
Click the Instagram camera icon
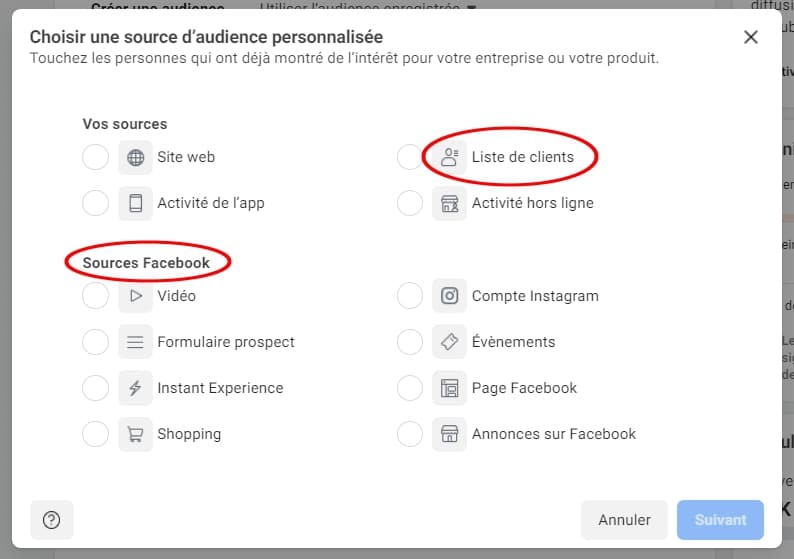450,296
